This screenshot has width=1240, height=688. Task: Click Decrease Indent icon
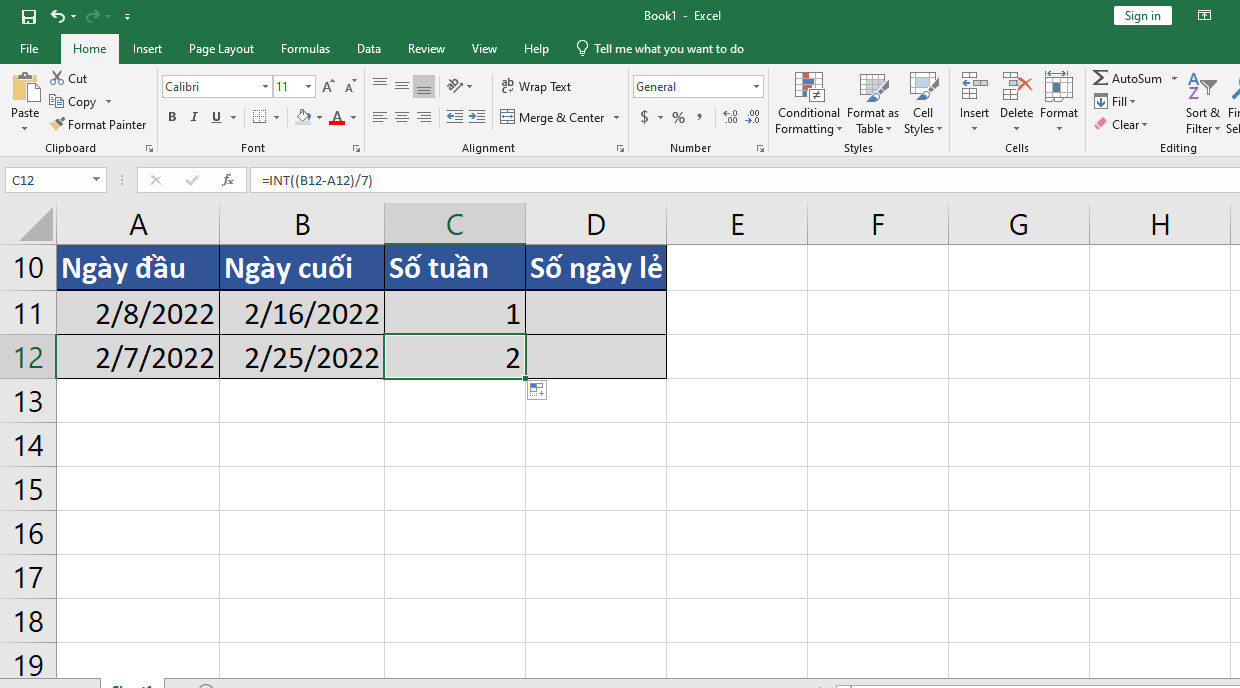[x=455, y=117]
